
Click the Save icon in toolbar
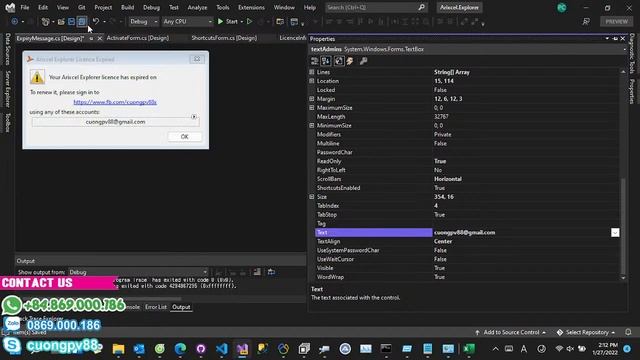click(71, 21)
